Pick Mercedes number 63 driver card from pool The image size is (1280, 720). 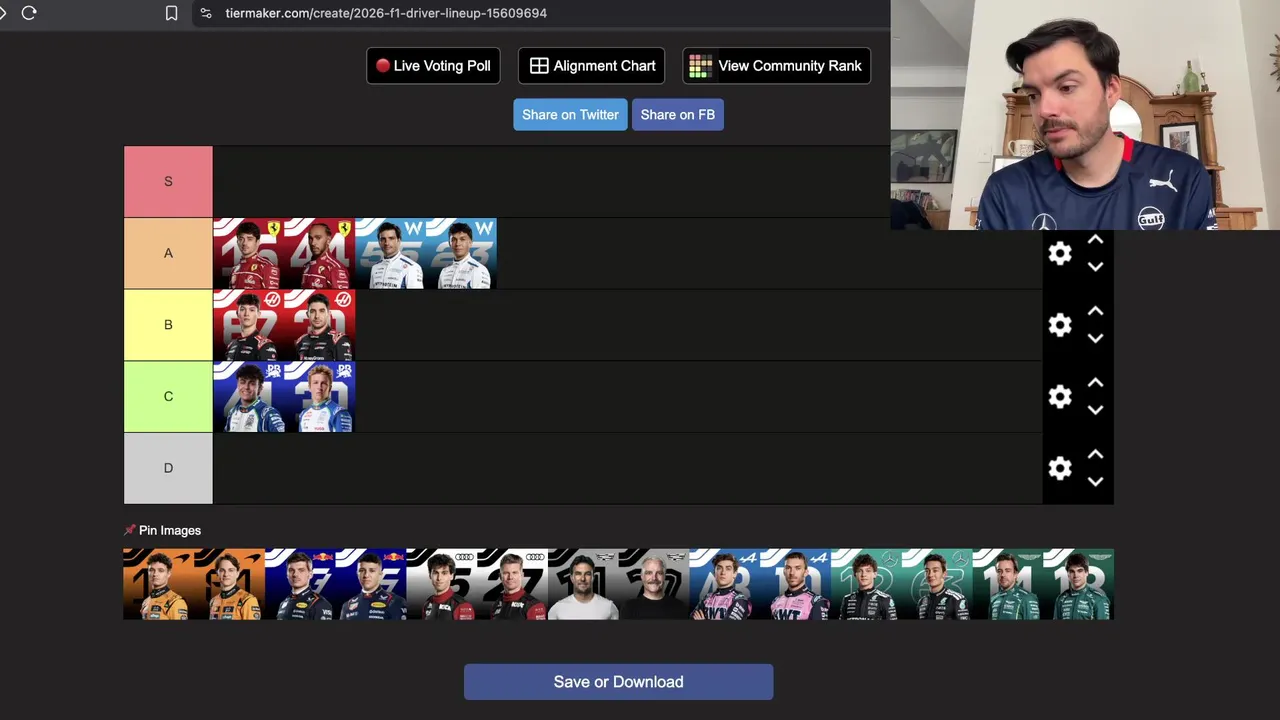pyautogui.click(x=937, y=584)
